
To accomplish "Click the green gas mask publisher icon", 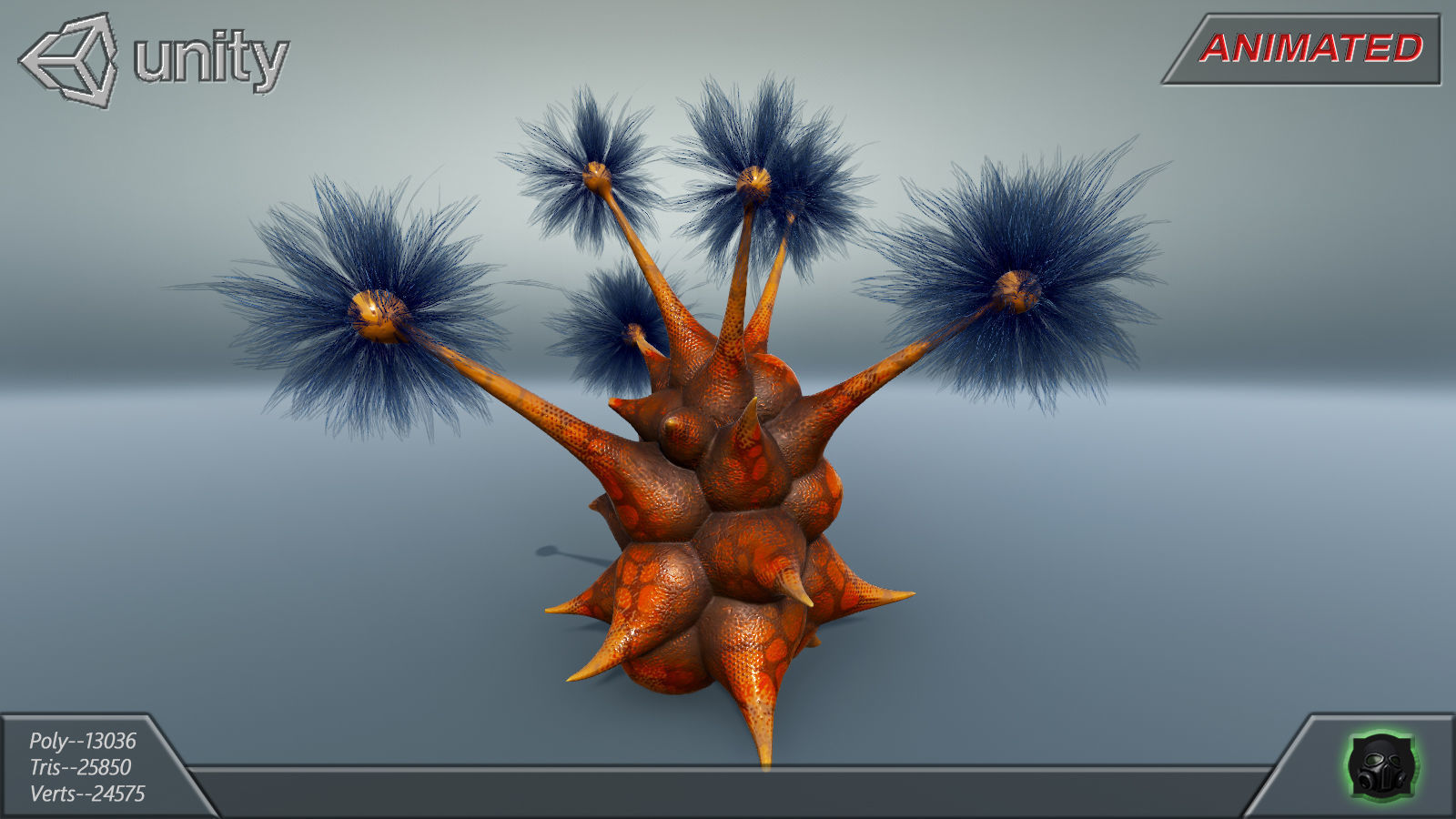I will pyautogui.click(x=1382, y=765).
